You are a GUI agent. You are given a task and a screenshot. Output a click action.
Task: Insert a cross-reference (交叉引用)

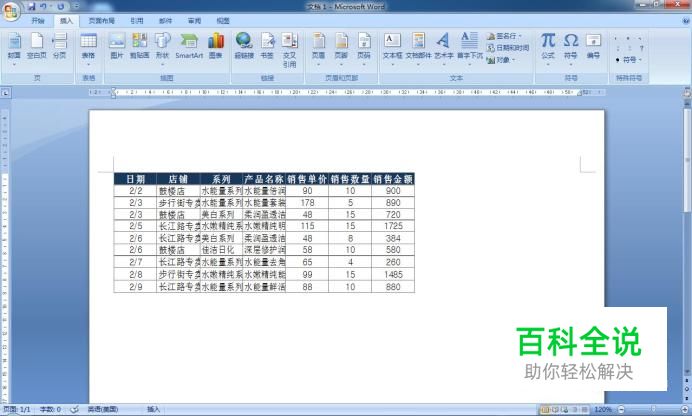290,49
